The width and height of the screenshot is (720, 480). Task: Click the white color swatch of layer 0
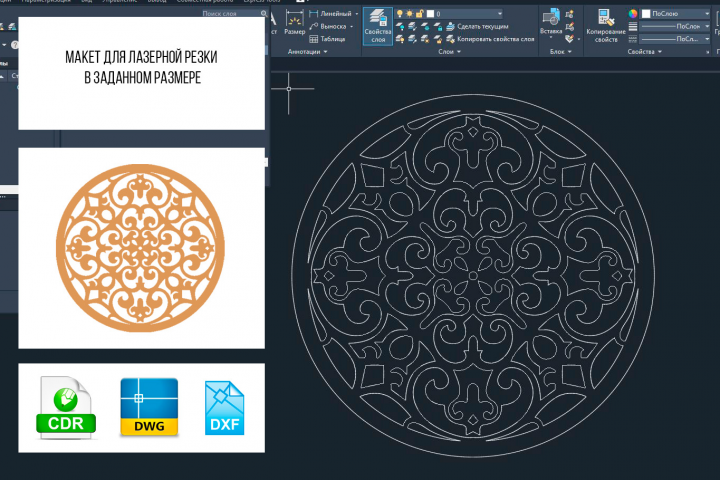coord(430,14)
